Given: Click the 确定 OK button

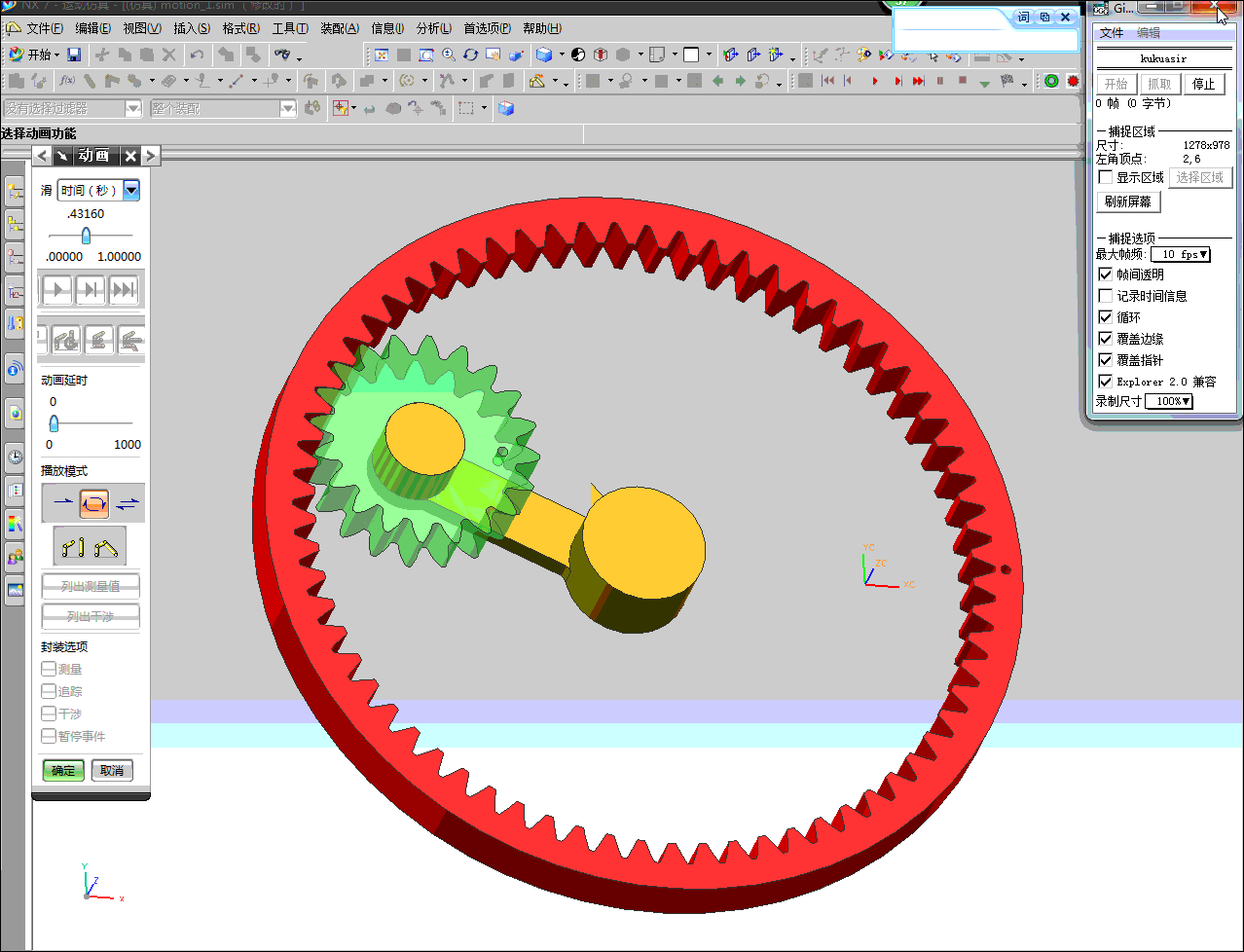Looking at the screenshot, I should tap(63, 770).
